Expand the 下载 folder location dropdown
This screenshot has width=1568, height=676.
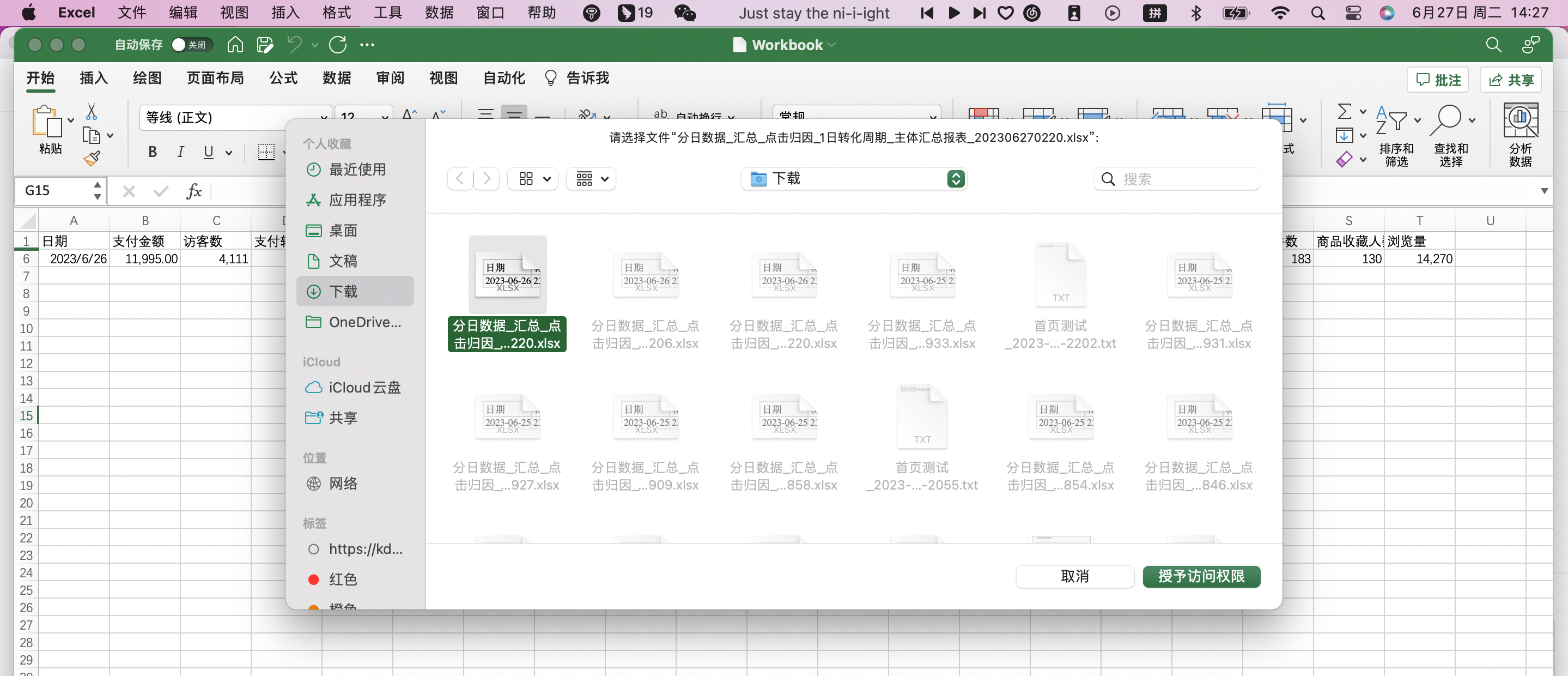click(955, 178)
